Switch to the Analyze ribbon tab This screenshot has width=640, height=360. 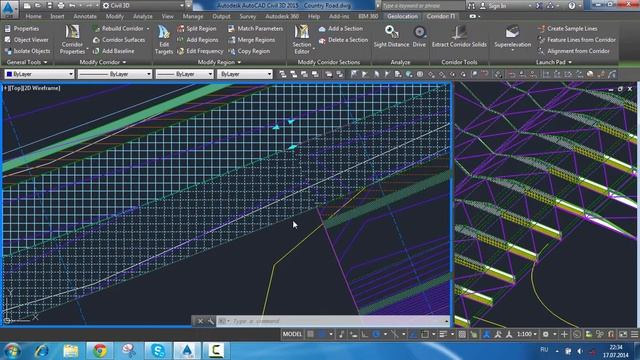click(x=142, y=16)
